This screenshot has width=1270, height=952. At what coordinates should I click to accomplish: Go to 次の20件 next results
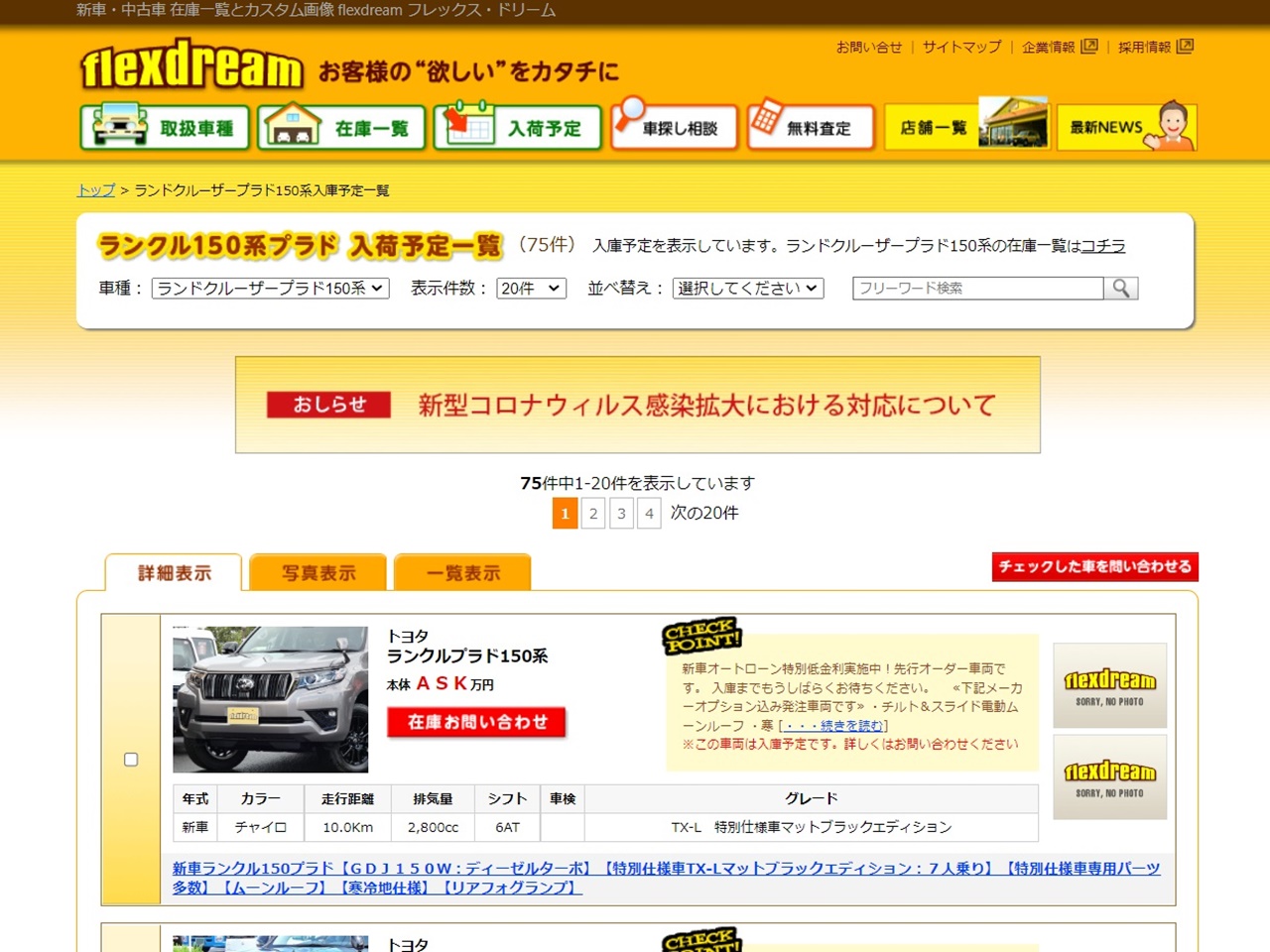[x=704, y=513]
